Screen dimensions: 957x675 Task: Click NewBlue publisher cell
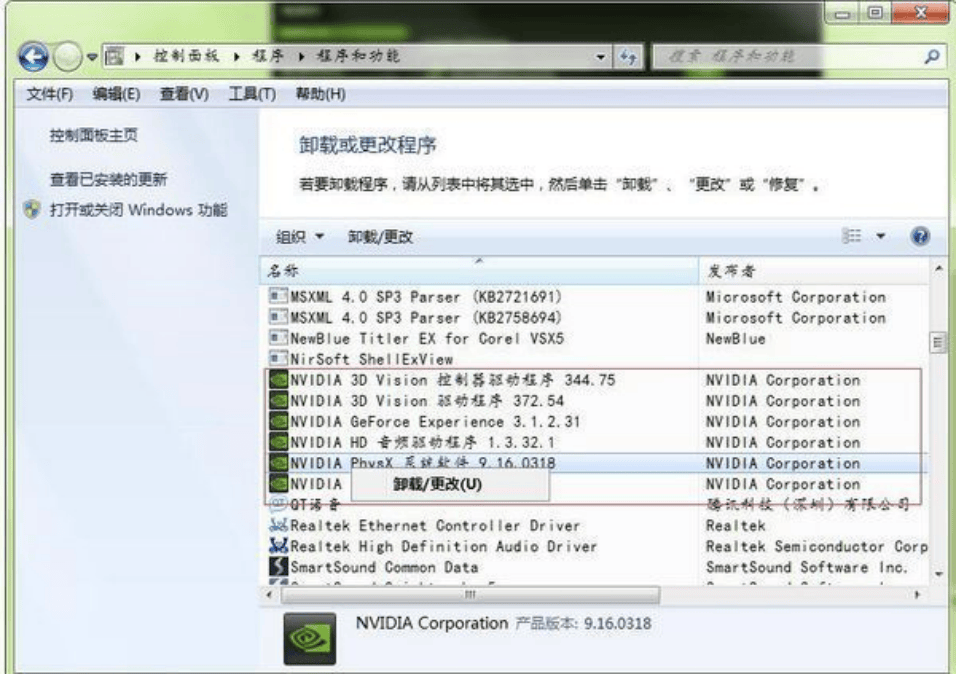[x=735, y=339]
